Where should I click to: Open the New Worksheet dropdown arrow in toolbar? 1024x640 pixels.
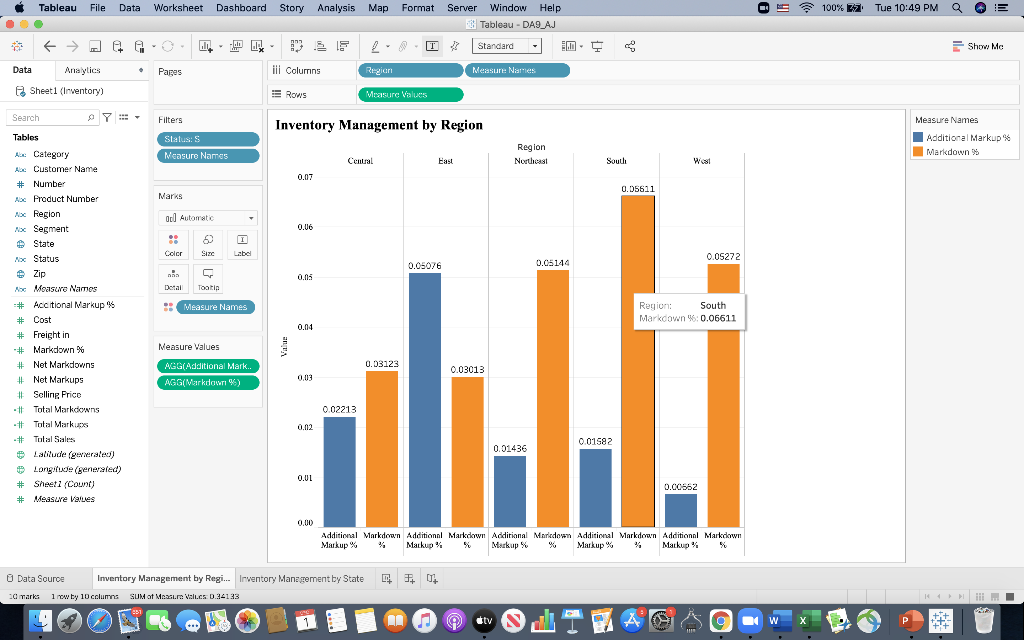click(x=220, y=45)
